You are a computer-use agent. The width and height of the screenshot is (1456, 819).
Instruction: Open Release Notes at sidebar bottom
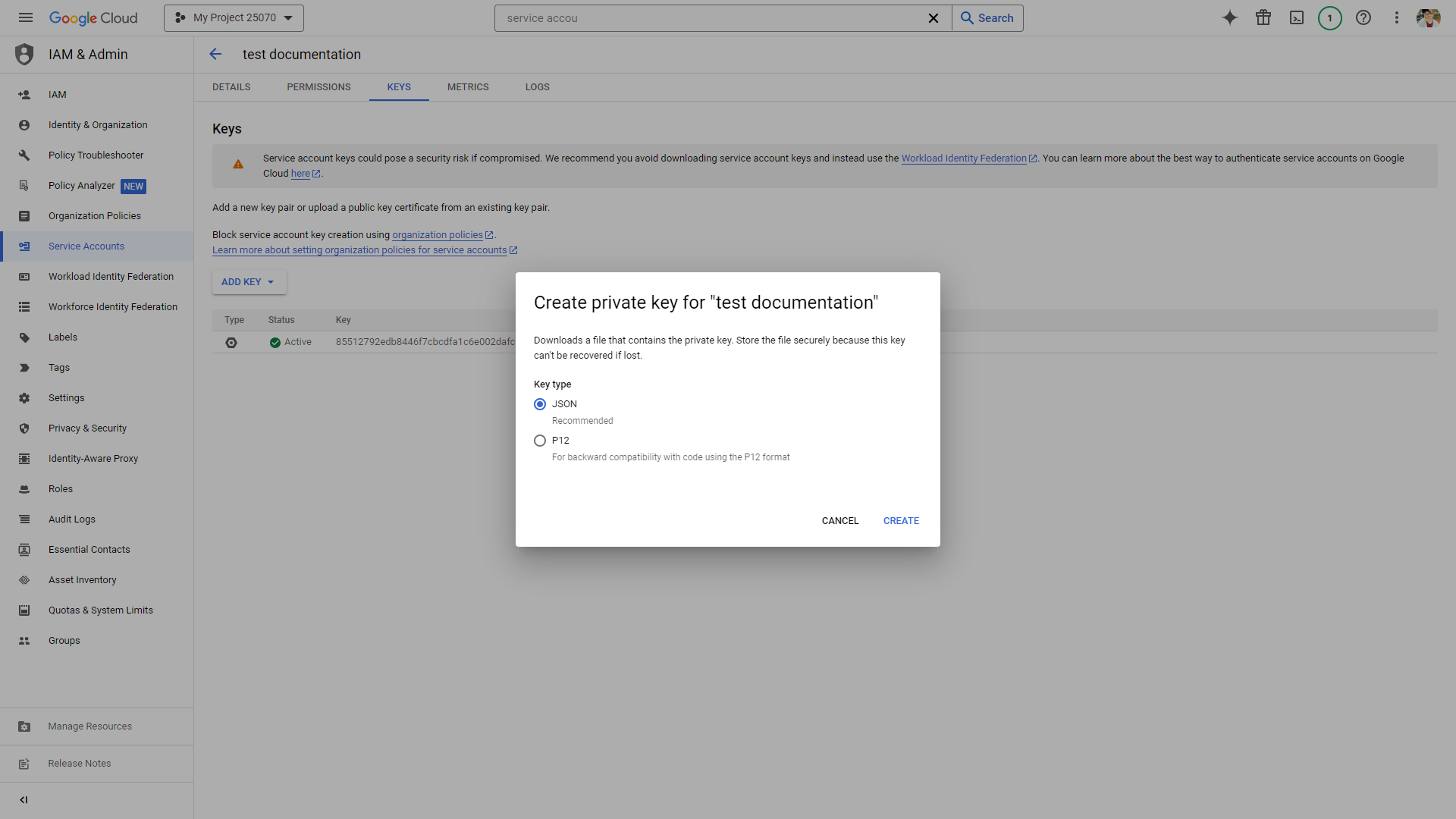(x=97, y=764)
